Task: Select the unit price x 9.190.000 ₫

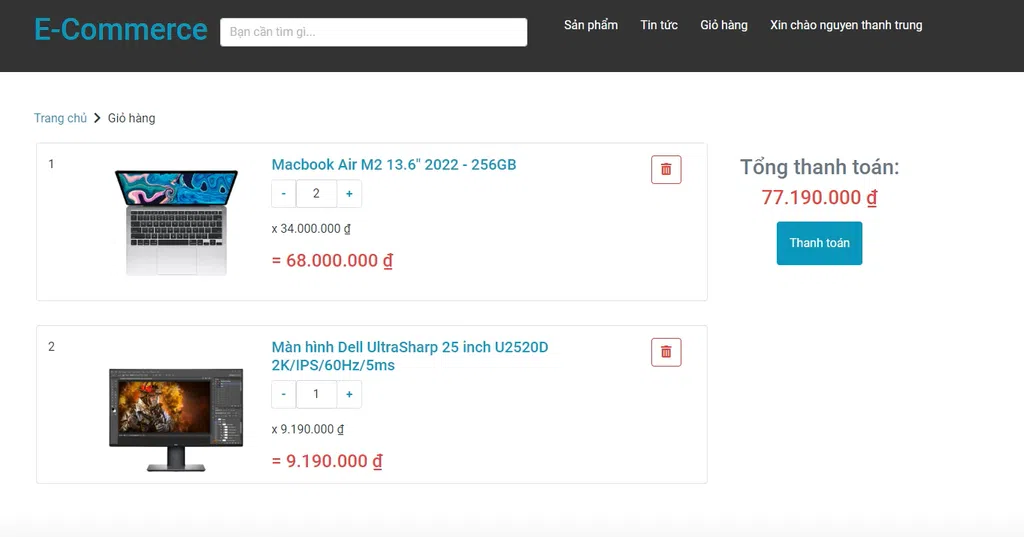Action: tap(308, 429)
